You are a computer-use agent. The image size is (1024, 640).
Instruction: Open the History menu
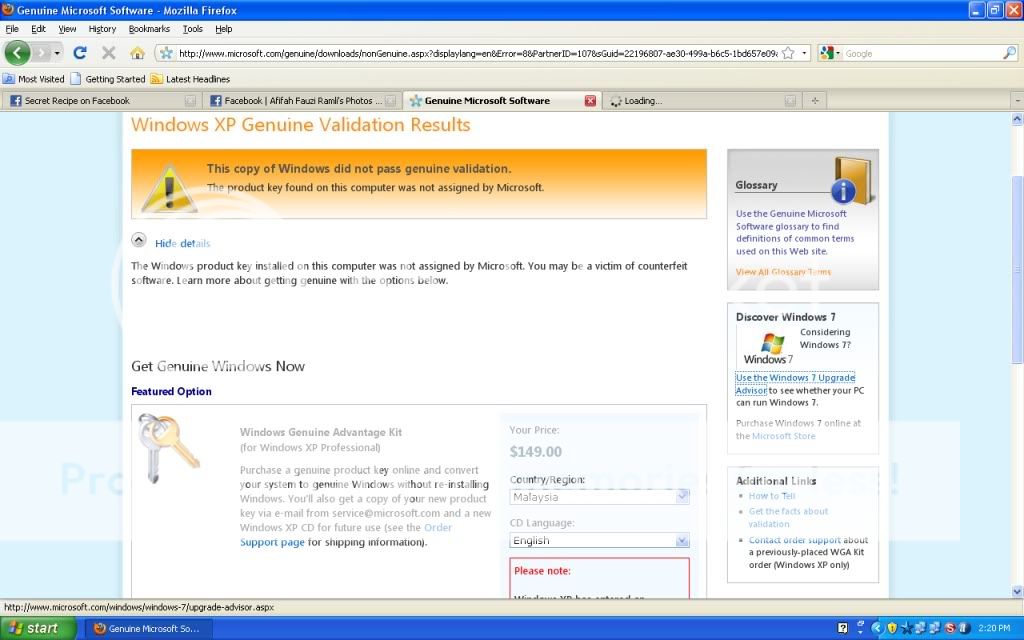coord(102,29)
